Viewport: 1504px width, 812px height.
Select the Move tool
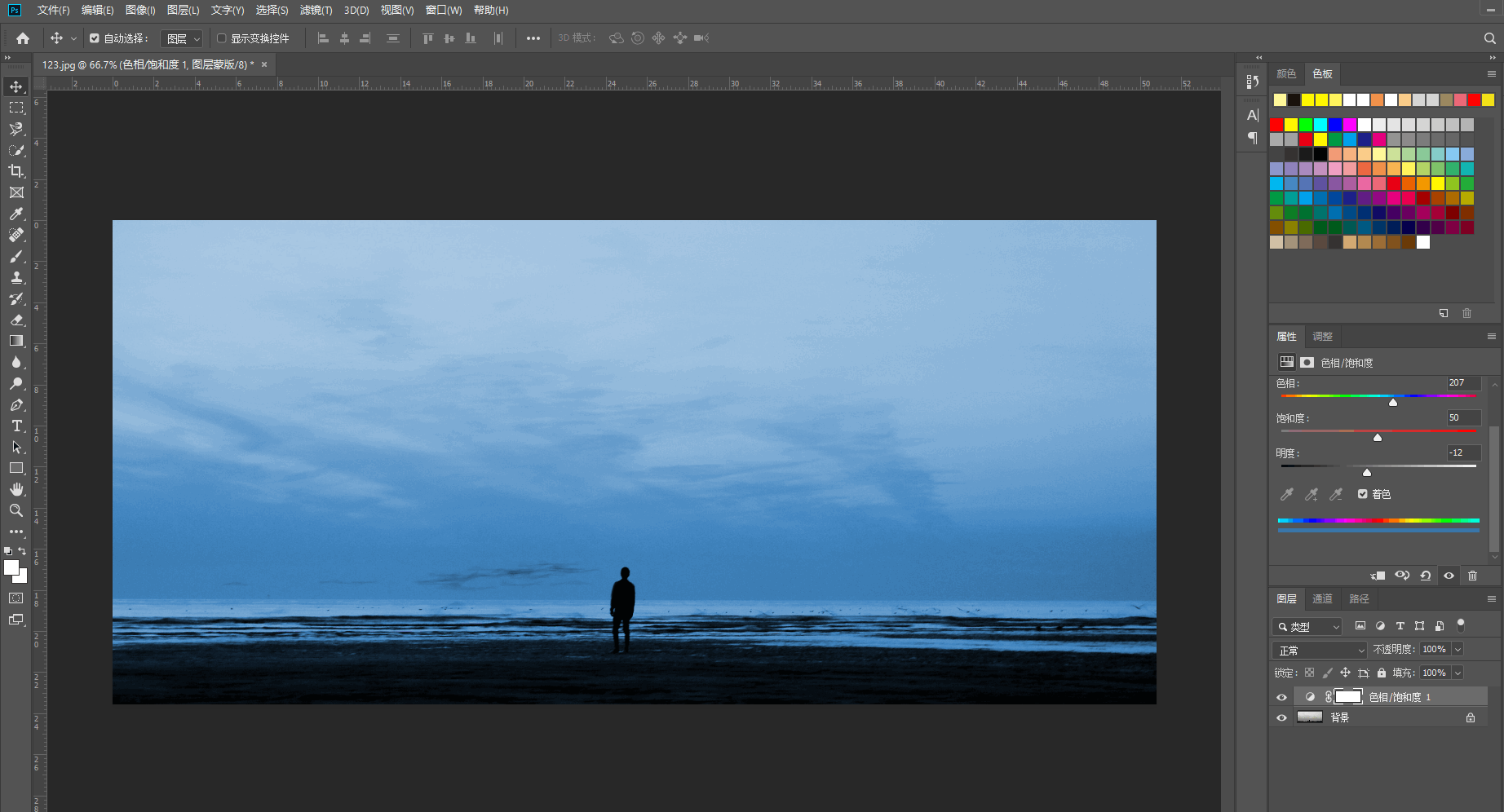coord(16,86)
